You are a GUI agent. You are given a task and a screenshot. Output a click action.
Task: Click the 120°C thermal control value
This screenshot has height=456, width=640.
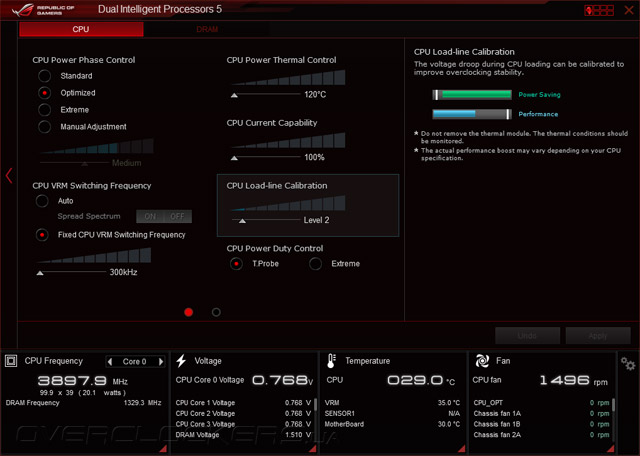coord(315,94)
